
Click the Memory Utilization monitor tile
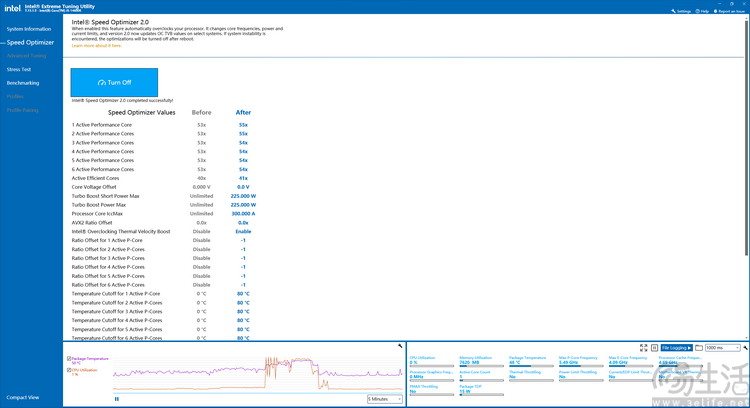(x=481, y=362)
